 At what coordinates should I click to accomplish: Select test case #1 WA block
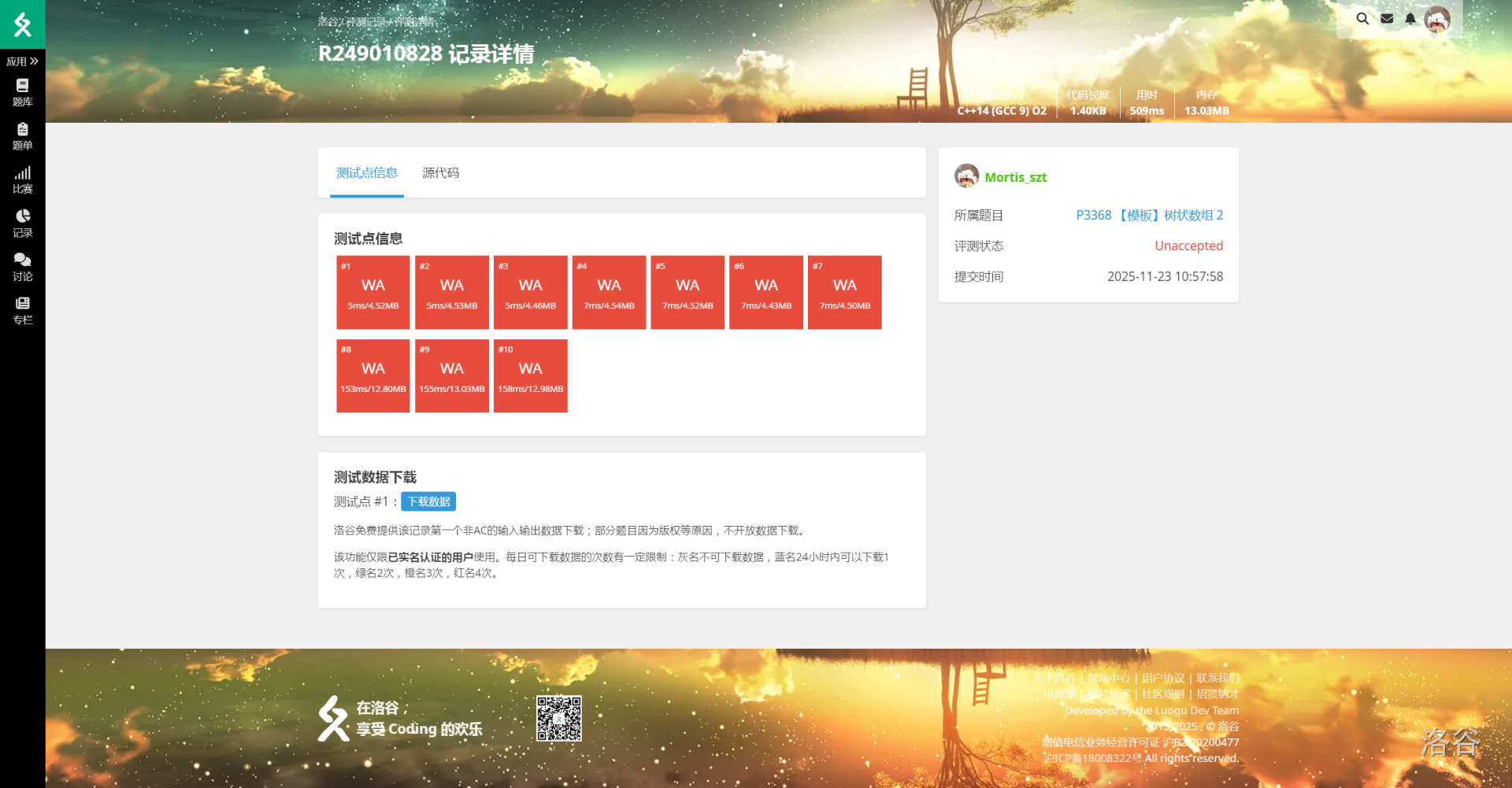[373, 292]
